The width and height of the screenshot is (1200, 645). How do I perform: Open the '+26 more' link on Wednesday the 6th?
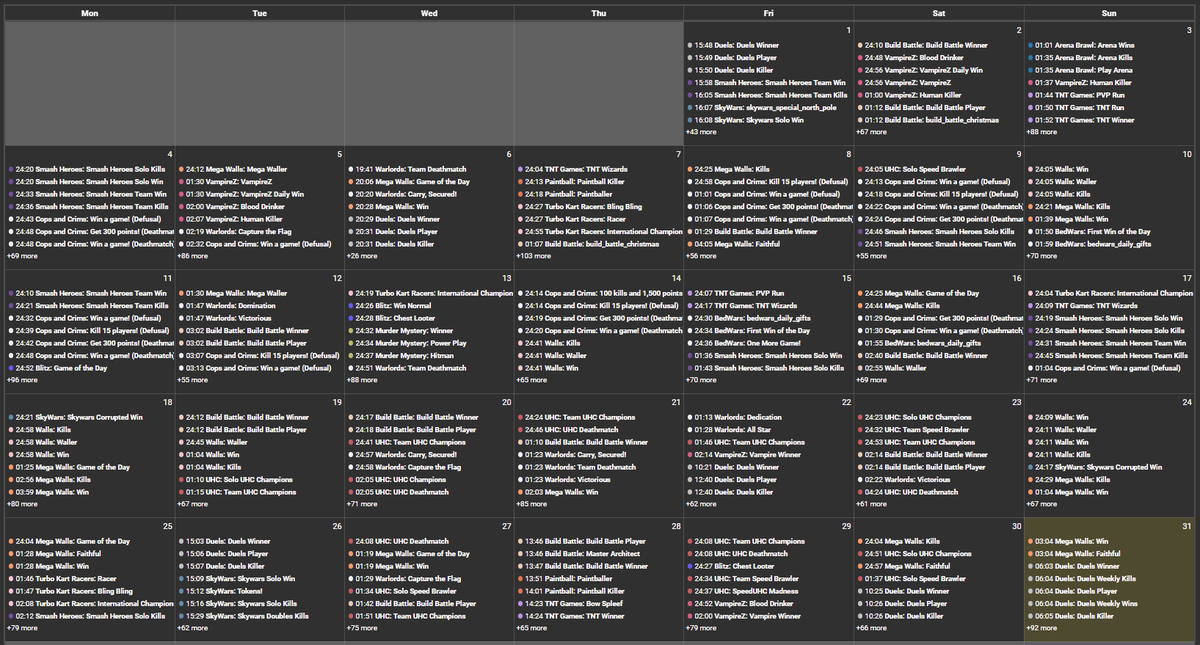pyautogui.click(x=361, y=256)
